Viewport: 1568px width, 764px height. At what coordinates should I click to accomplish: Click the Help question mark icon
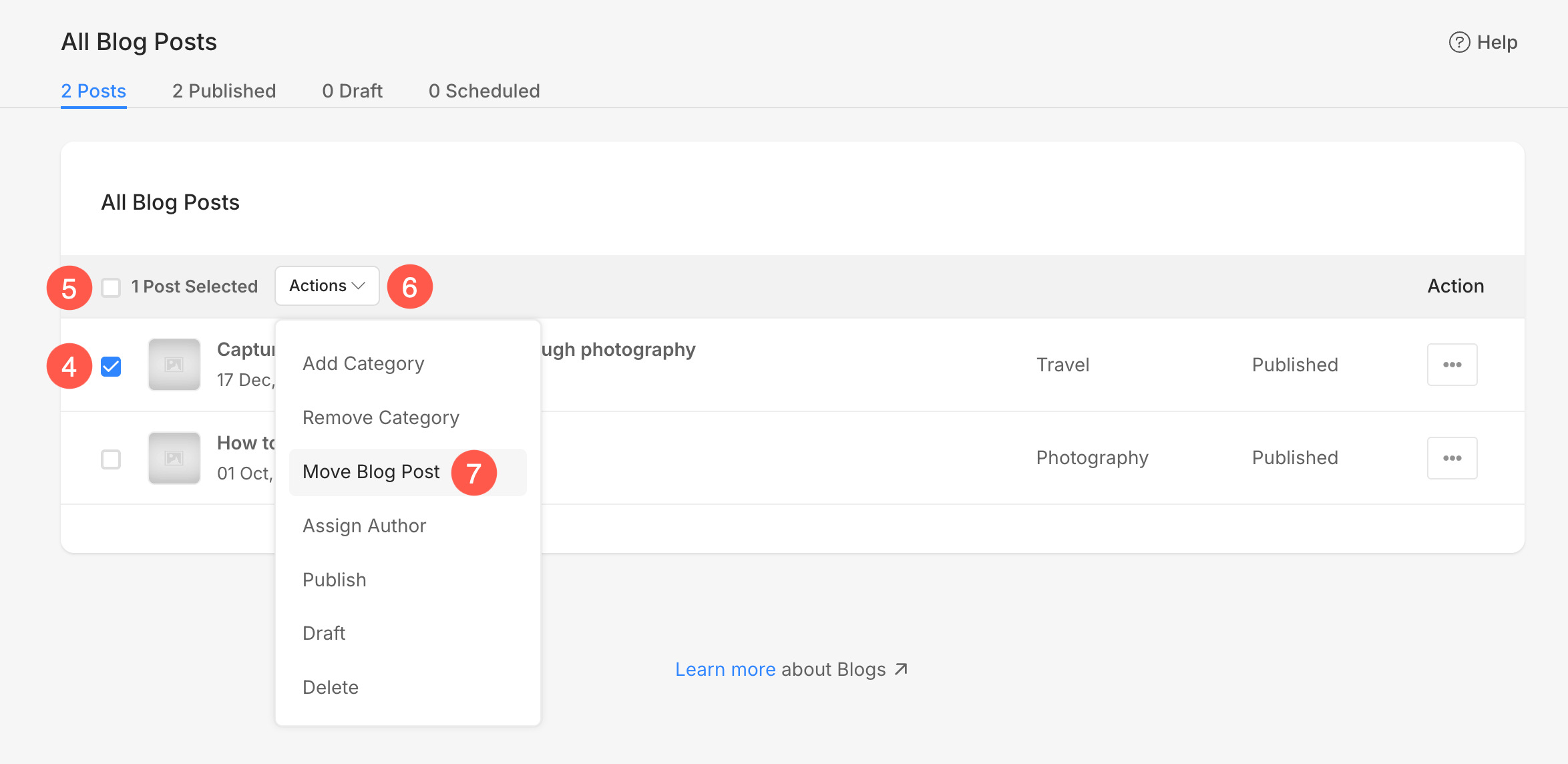click(x=1459, y=42)
